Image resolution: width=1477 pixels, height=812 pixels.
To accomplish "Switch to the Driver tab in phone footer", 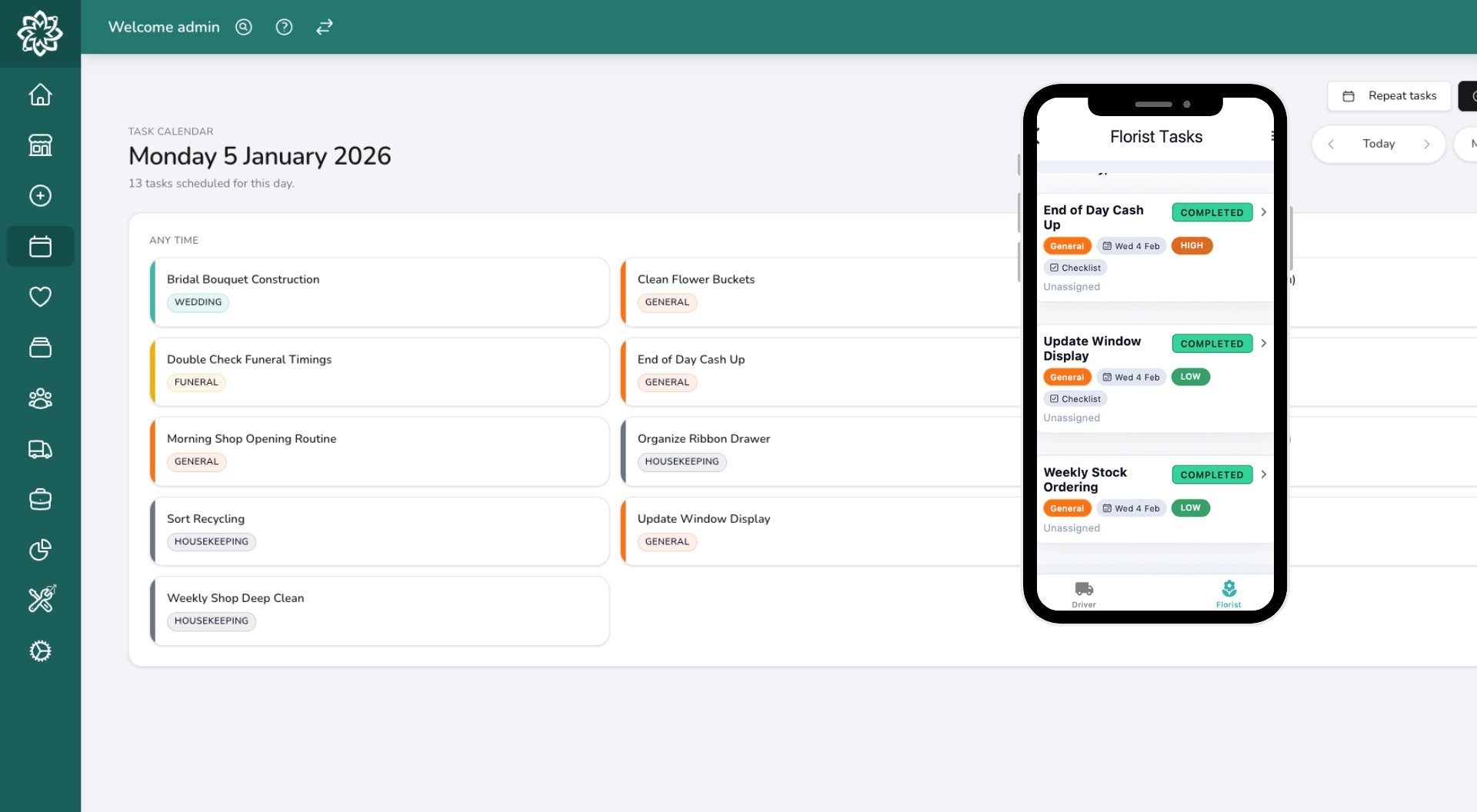I will pyautogui.click(x=1084, y=593).
